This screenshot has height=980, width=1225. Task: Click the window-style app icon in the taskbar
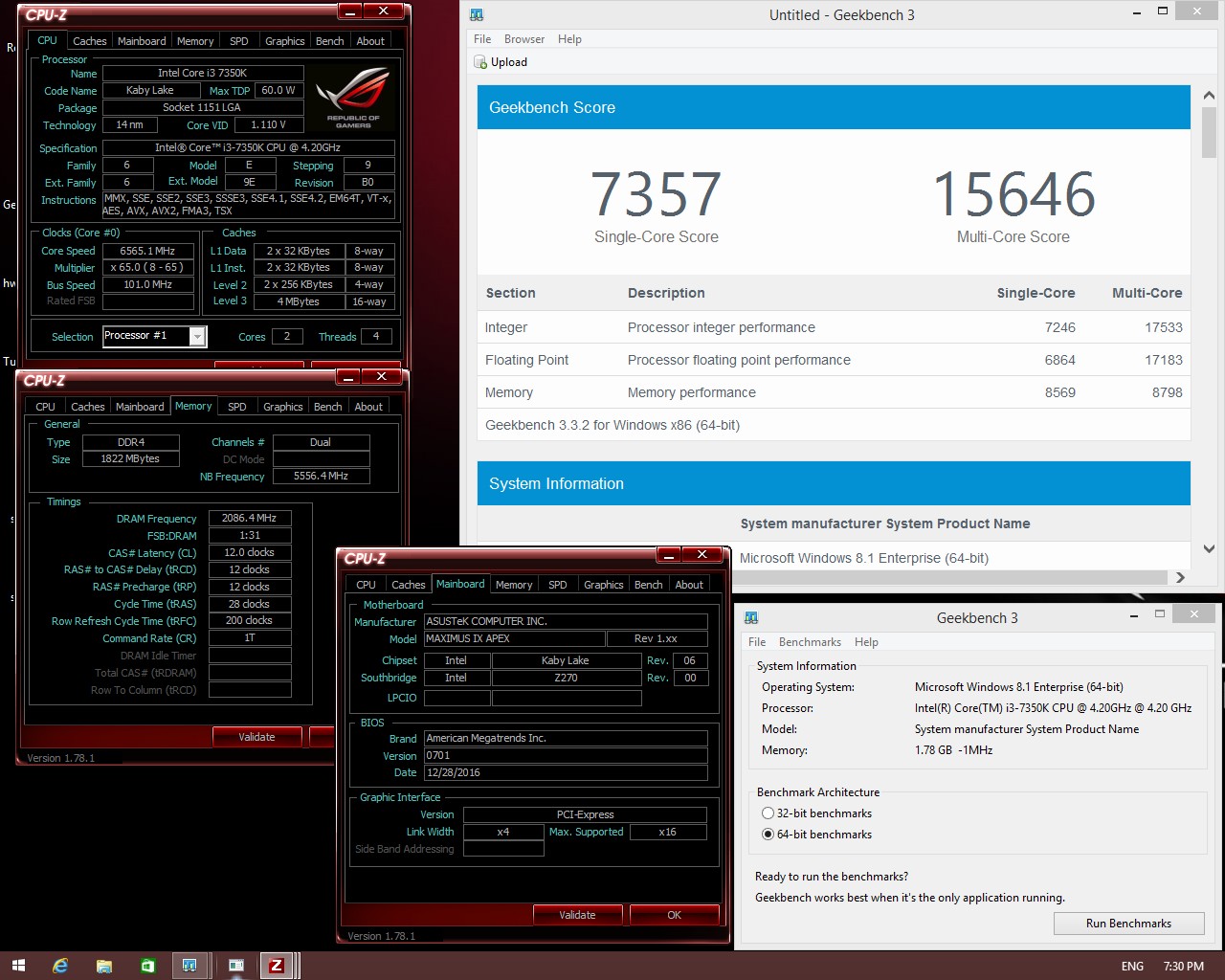[x=235, y=966]
